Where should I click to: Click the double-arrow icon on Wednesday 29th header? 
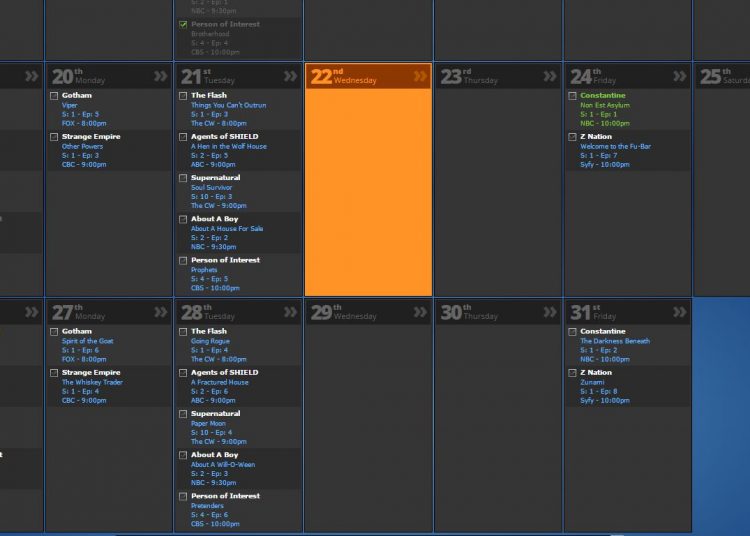(420, 312)
